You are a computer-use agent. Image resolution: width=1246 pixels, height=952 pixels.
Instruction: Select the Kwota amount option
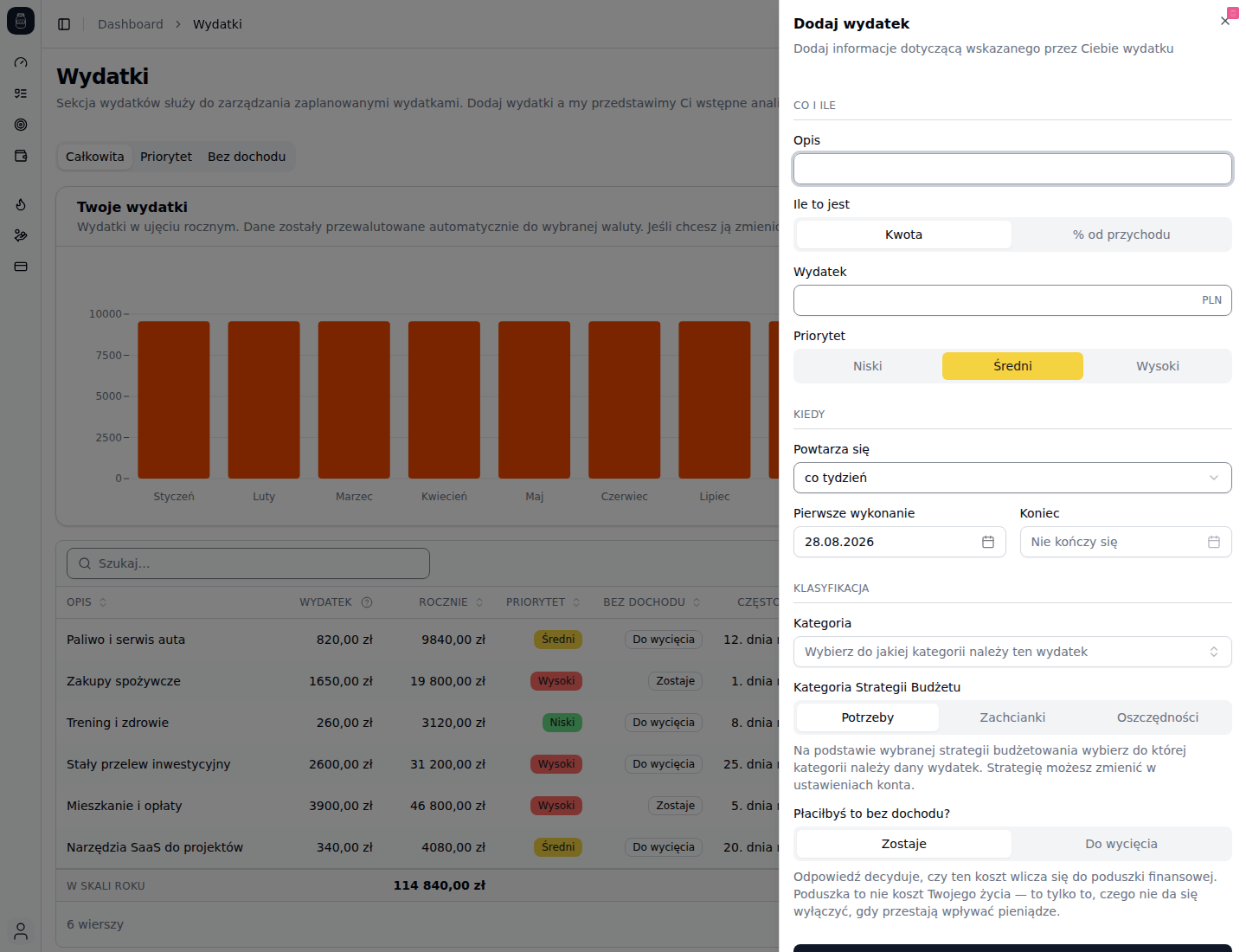[903, 235]
